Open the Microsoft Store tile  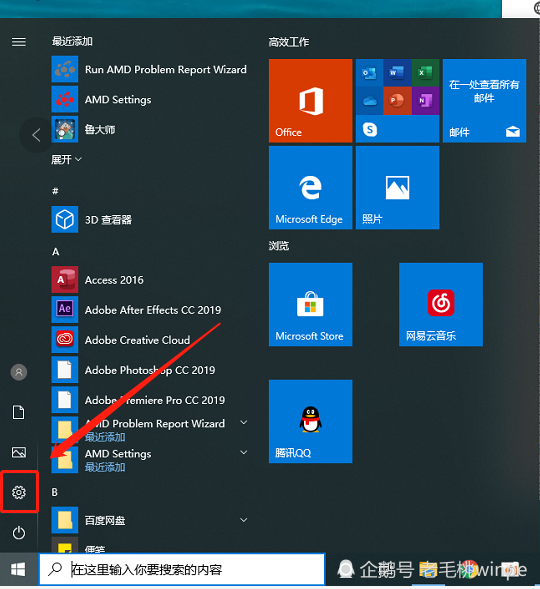[x=311, y=304]
